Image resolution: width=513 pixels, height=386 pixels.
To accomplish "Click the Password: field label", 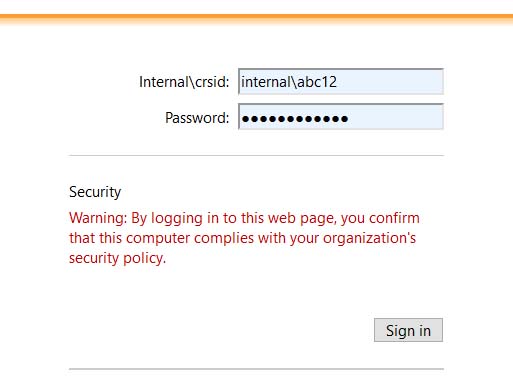I will [x=197, y=118].
